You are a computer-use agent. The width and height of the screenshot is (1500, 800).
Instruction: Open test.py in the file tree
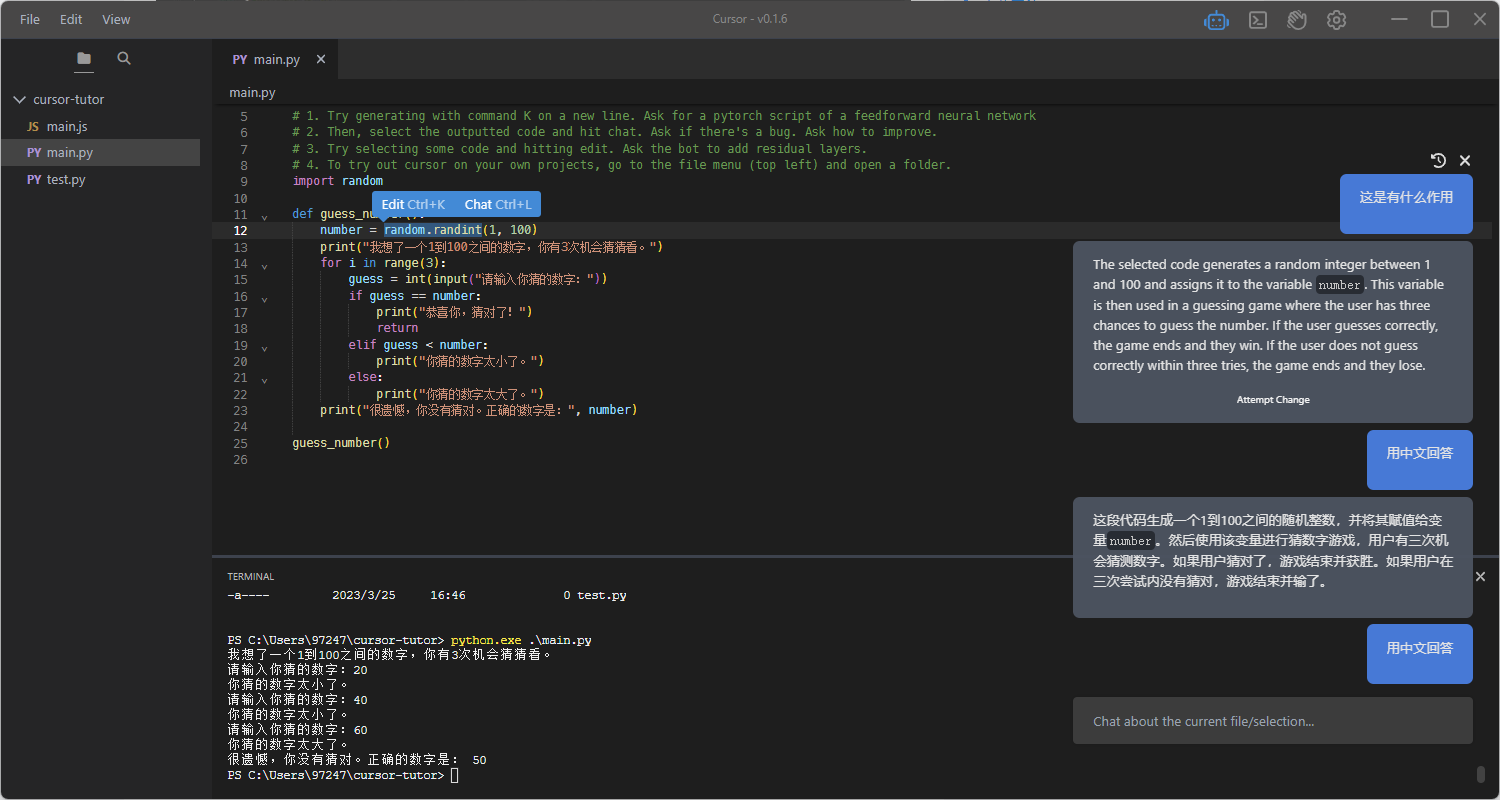click(x=66, y=180)
